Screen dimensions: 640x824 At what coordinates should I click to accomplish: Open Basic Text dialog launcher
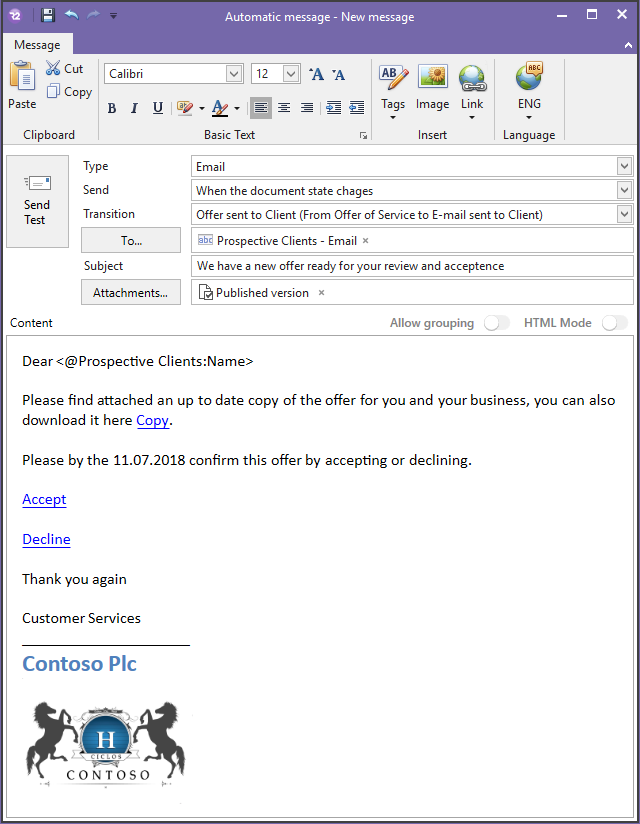[363, 136]
